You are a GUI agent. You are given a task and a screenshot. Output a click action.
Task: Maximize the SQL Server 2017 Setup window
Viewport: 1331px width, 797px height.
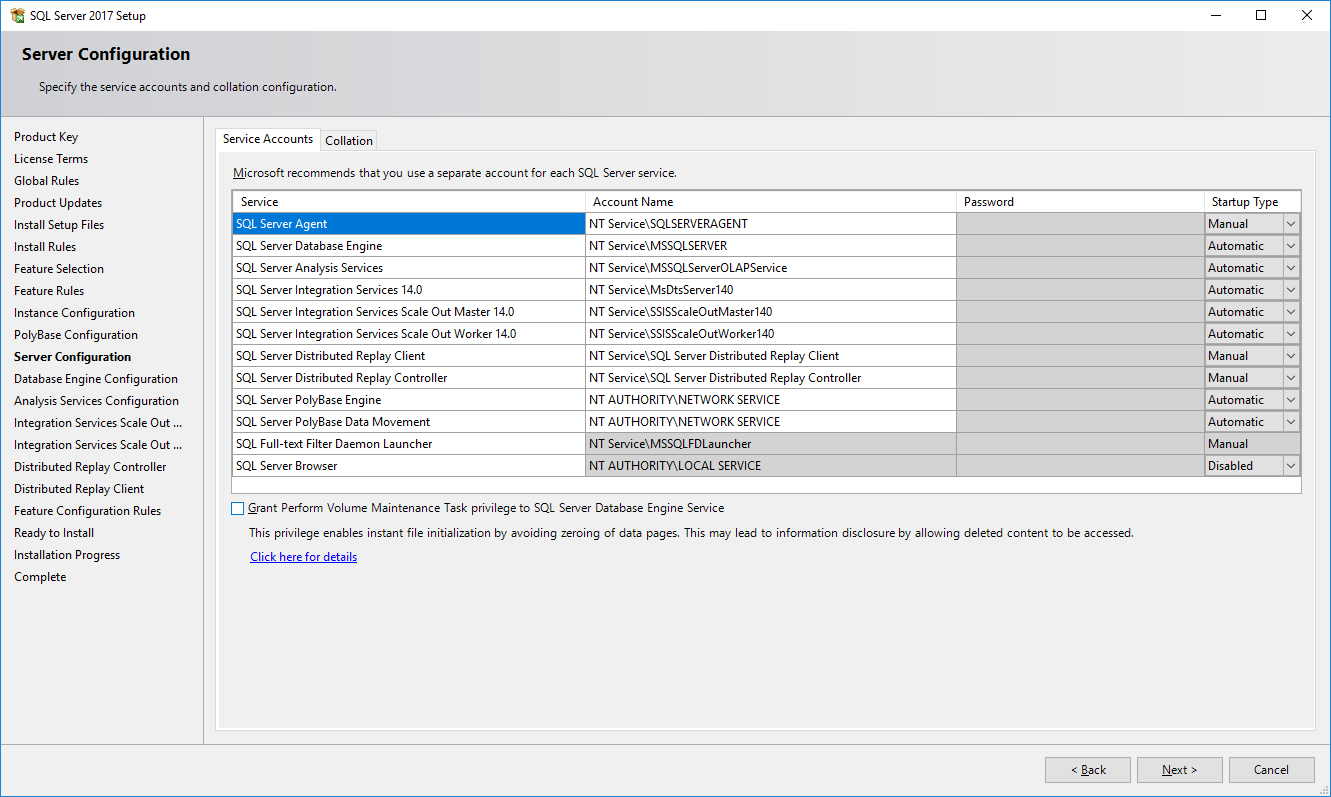(x=1261, y=15)
